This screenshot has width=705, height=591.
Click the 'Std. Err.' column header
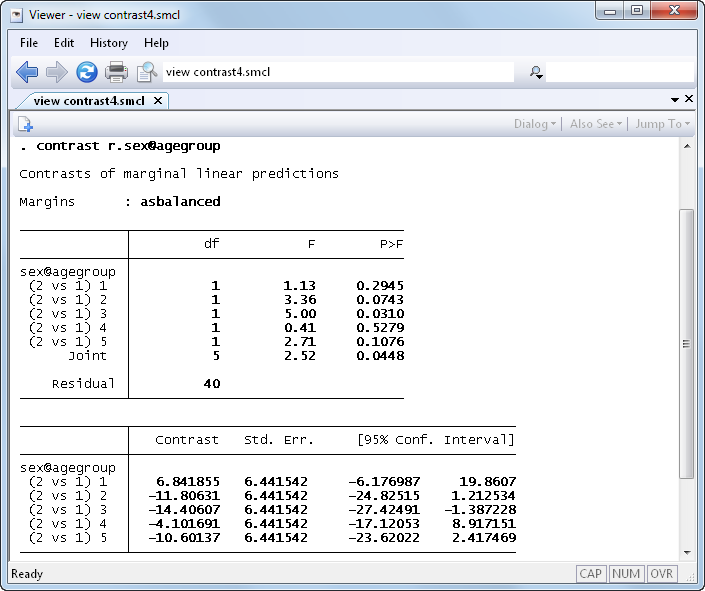278,439
